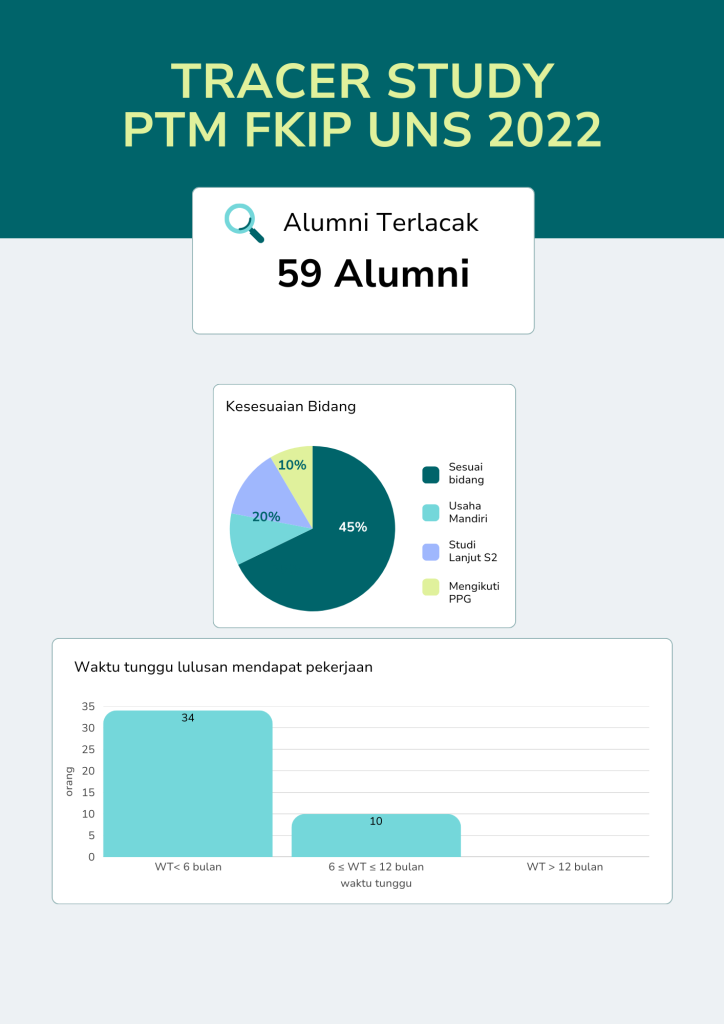724x1024 pixels.
Task: Click the bar value label 34
Action: [188, 718]
